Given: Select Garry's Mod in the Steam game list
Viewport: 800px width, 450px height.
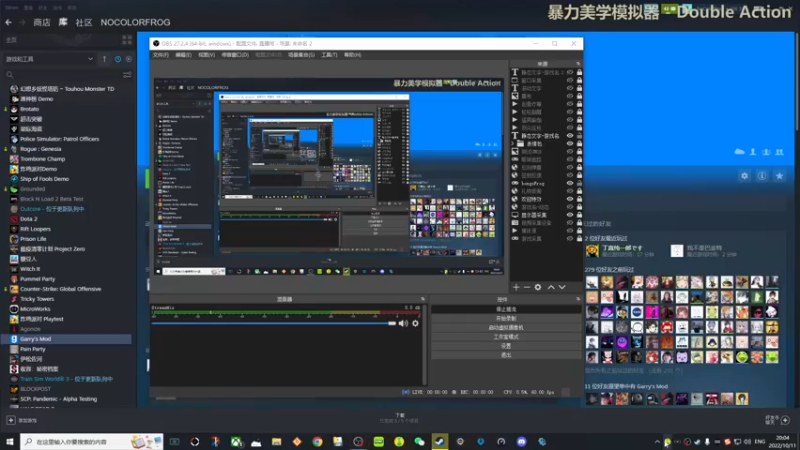Looking at the screenshot, I should pos(67,339).
